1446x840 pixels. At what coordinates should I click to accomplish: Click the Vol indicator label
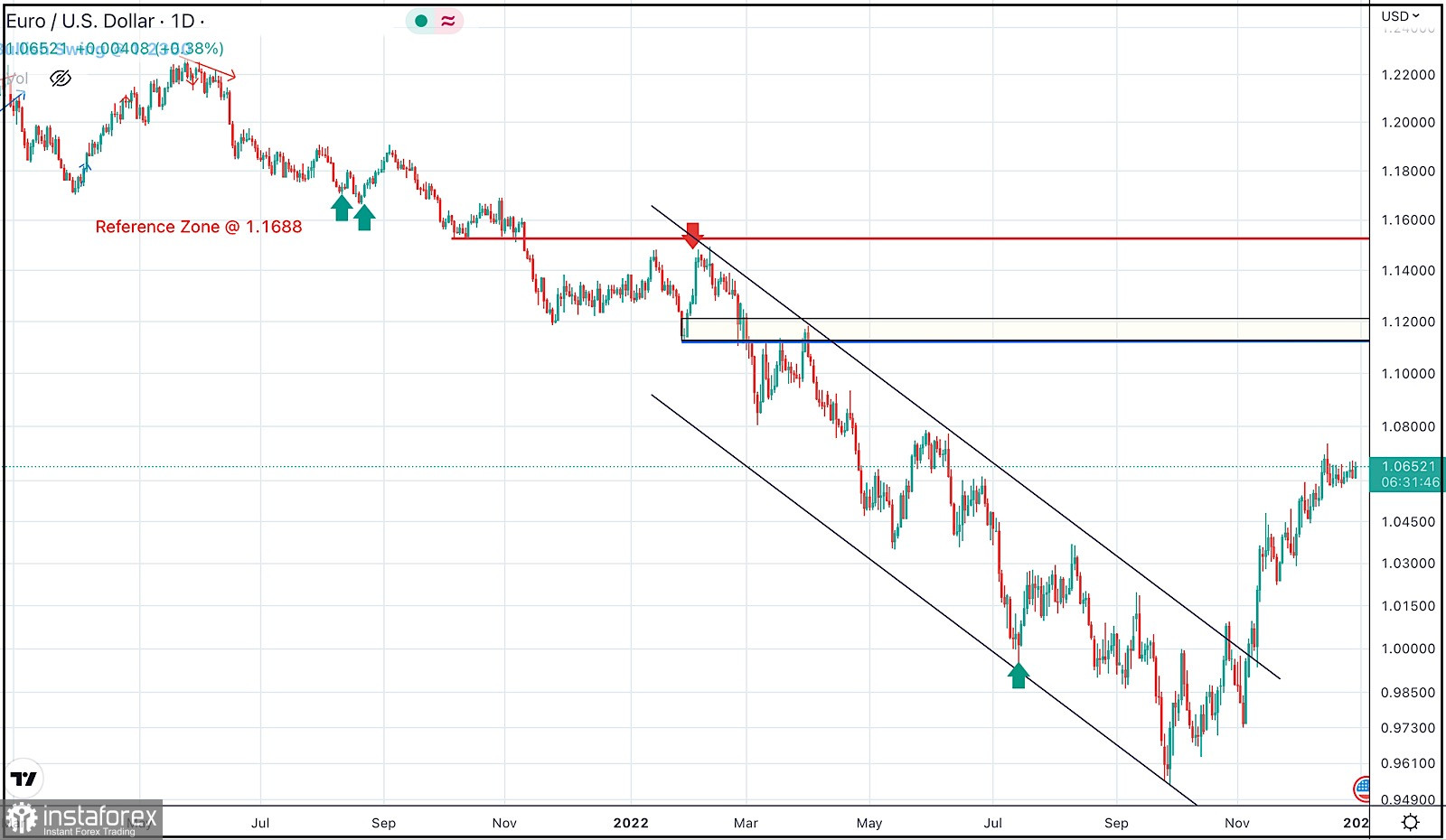pos(15,79)
